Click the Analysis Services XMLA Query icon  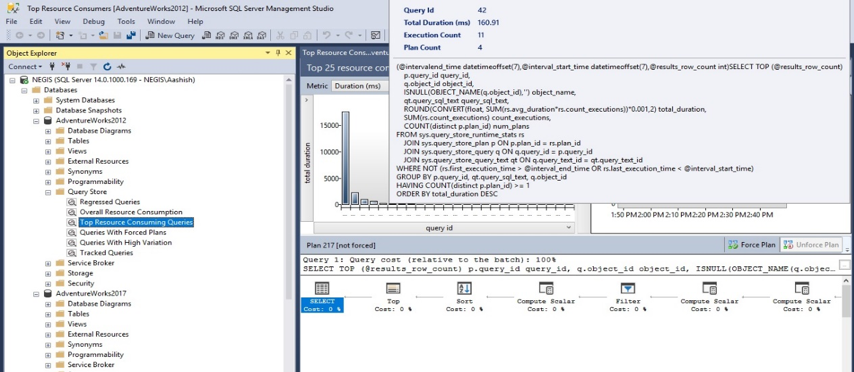coord(248,35)
